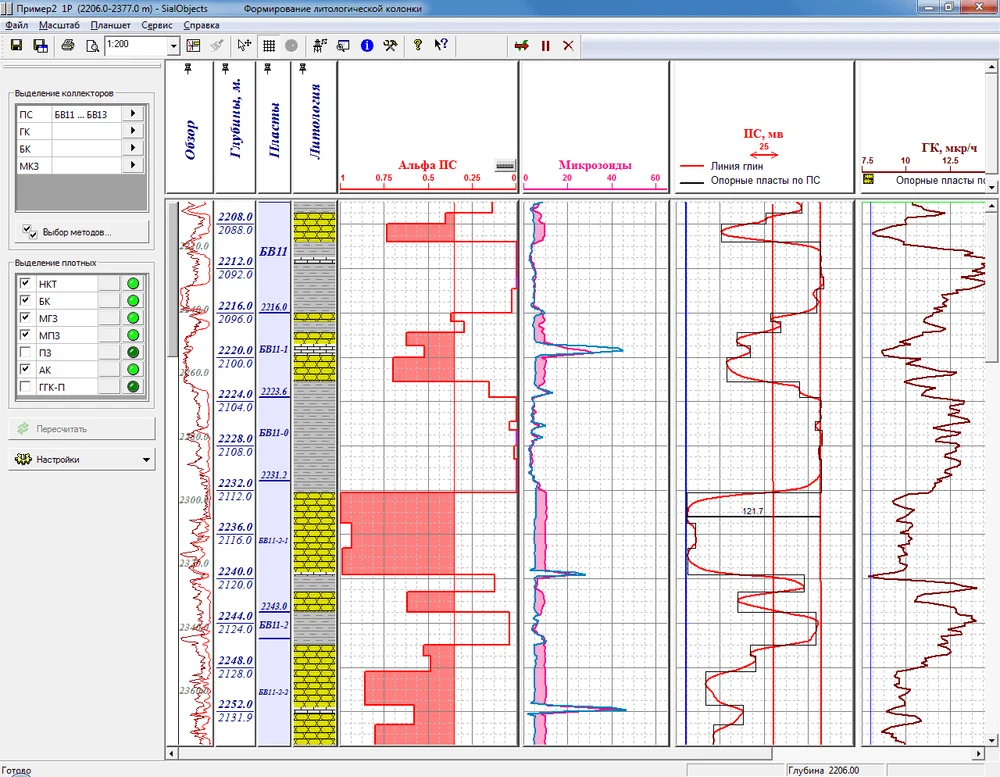Image resolution: width=1000 pixels, height=777 pixels.
Task: Click the green indicator next to БК
Action: (x=131, y=301)
